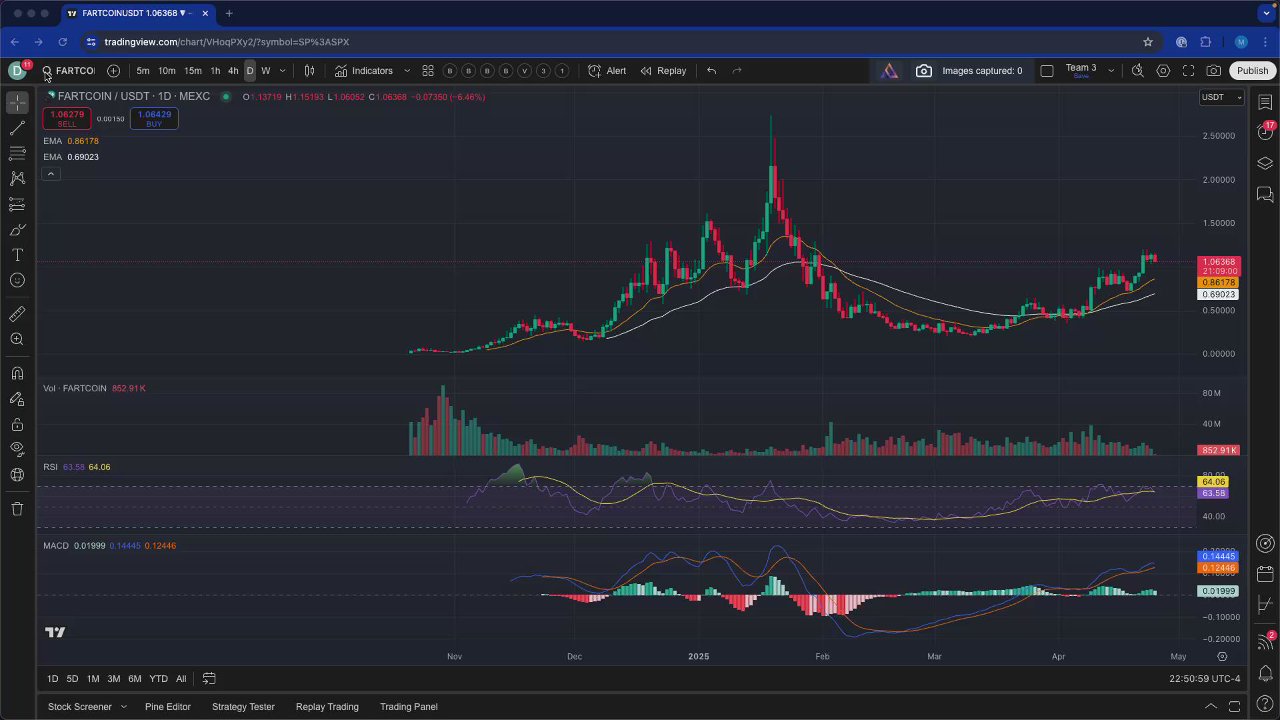Viewport: 1280px width, 720px height.
Task: Open the Strategy Tester tab
Action: coord(243,707)
